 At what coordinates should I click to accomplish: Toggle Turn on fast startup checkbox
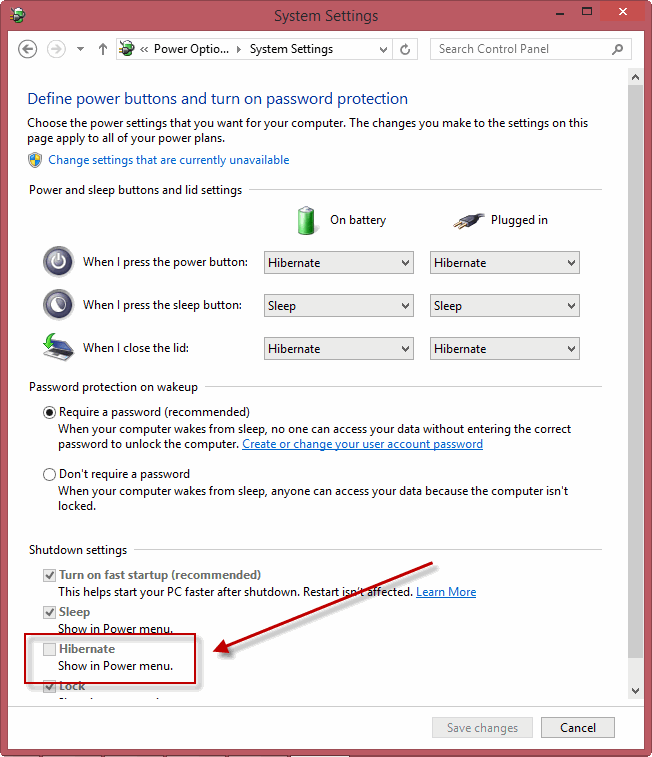point(49,575)
